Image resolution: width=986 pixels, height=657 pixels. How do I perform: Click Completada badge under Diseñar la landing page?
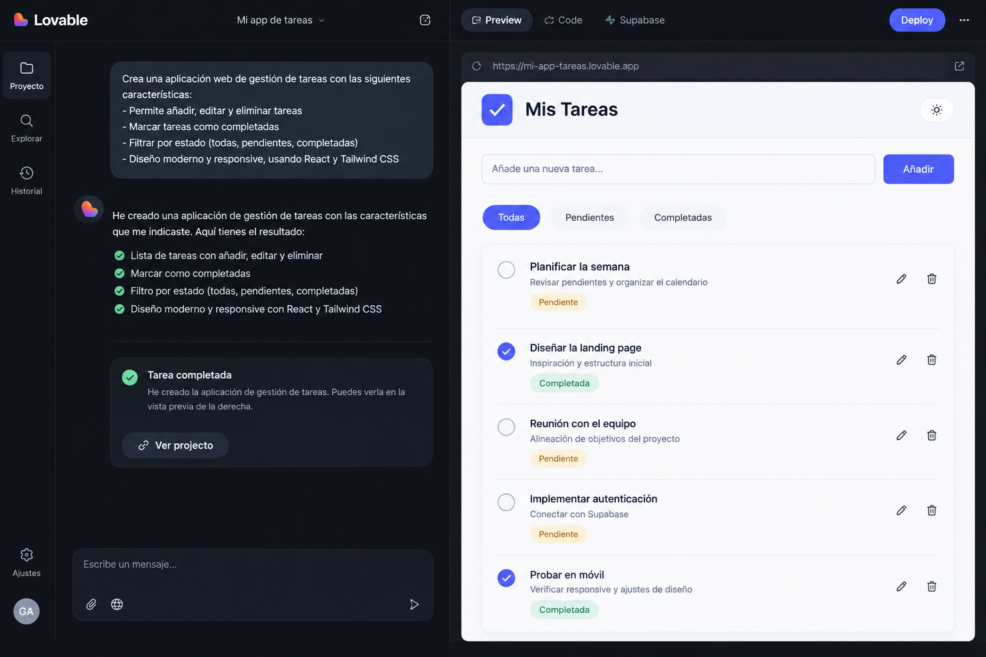point(564,383)
